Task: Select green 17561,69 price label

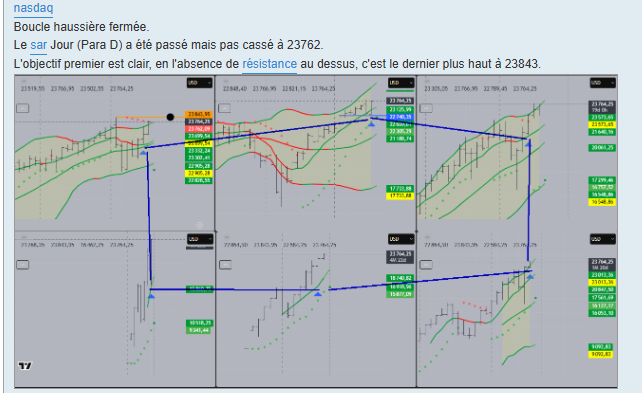Action: point(602,298)
